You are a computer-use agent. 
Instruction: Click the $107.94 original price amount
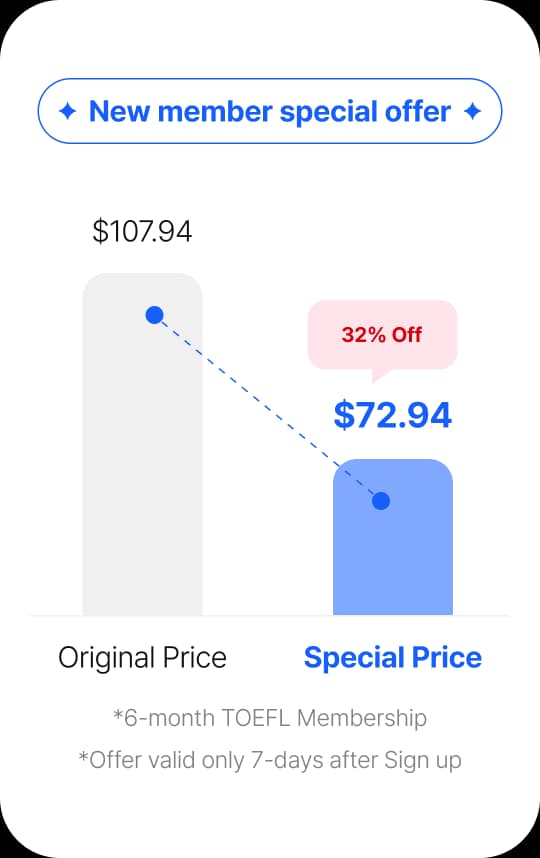tap(142, 231)
